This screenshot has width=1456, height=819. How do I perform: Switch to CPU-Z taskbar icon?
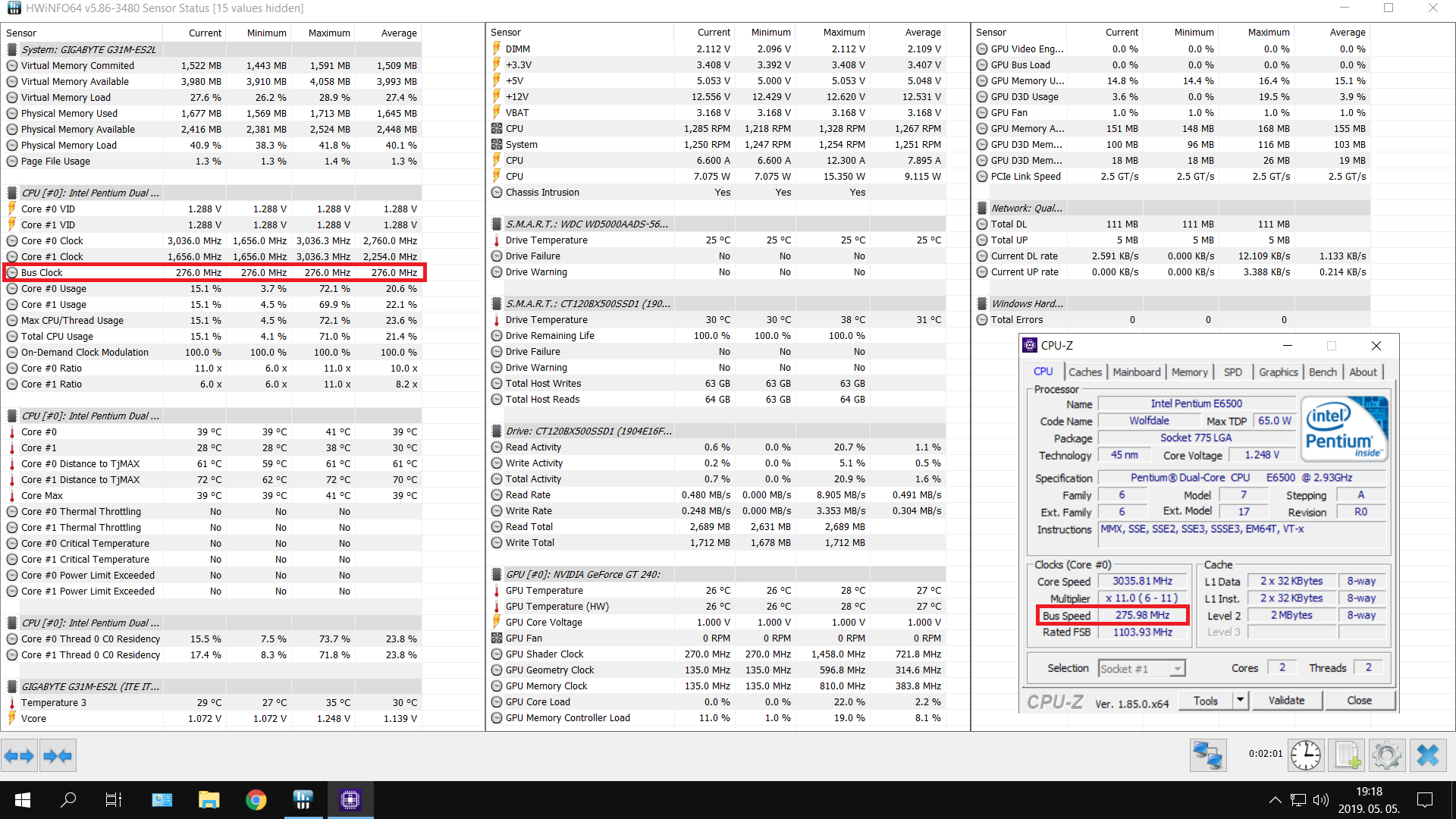point(350,800)
